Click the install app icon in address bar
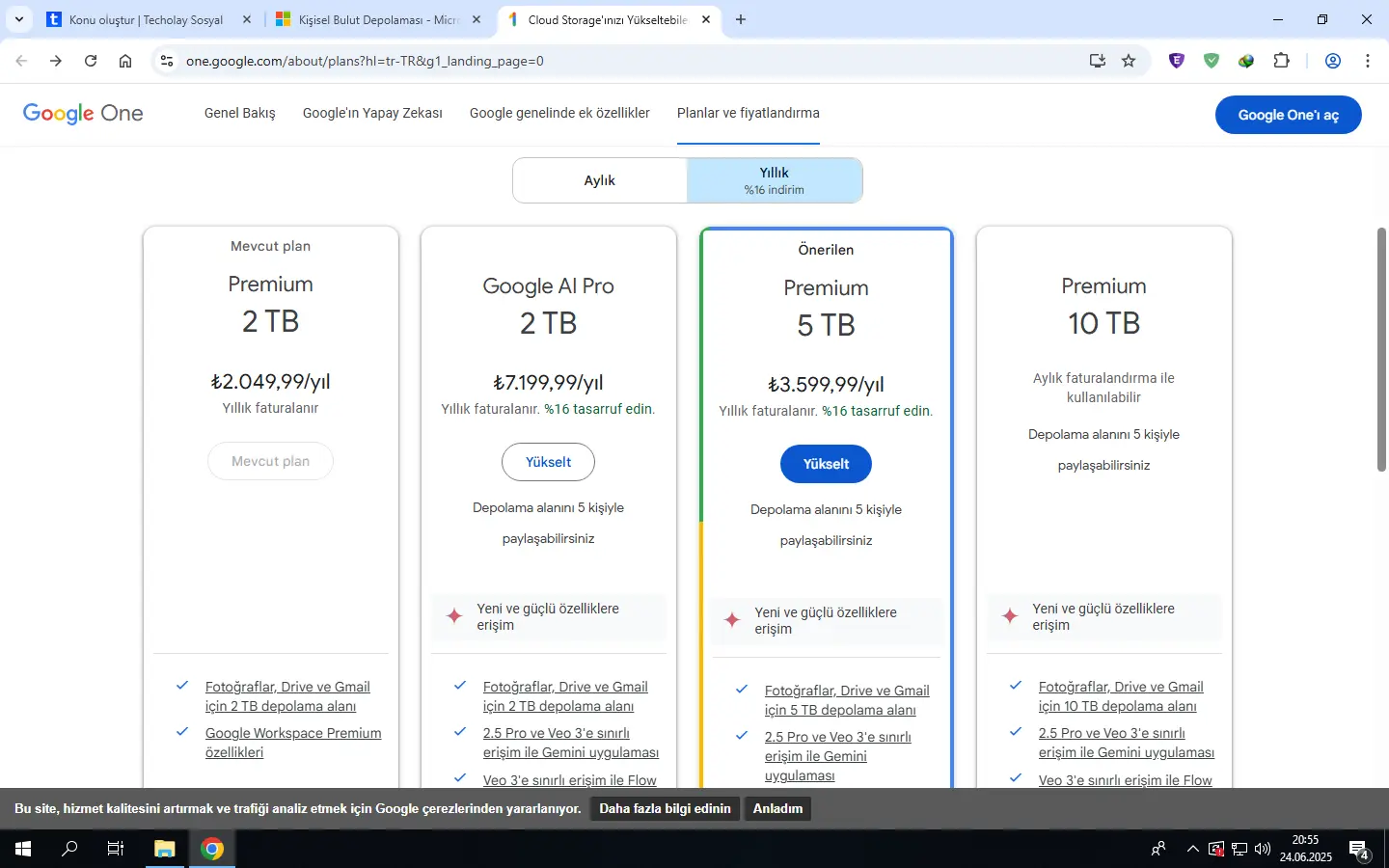 click(1098, 61)
